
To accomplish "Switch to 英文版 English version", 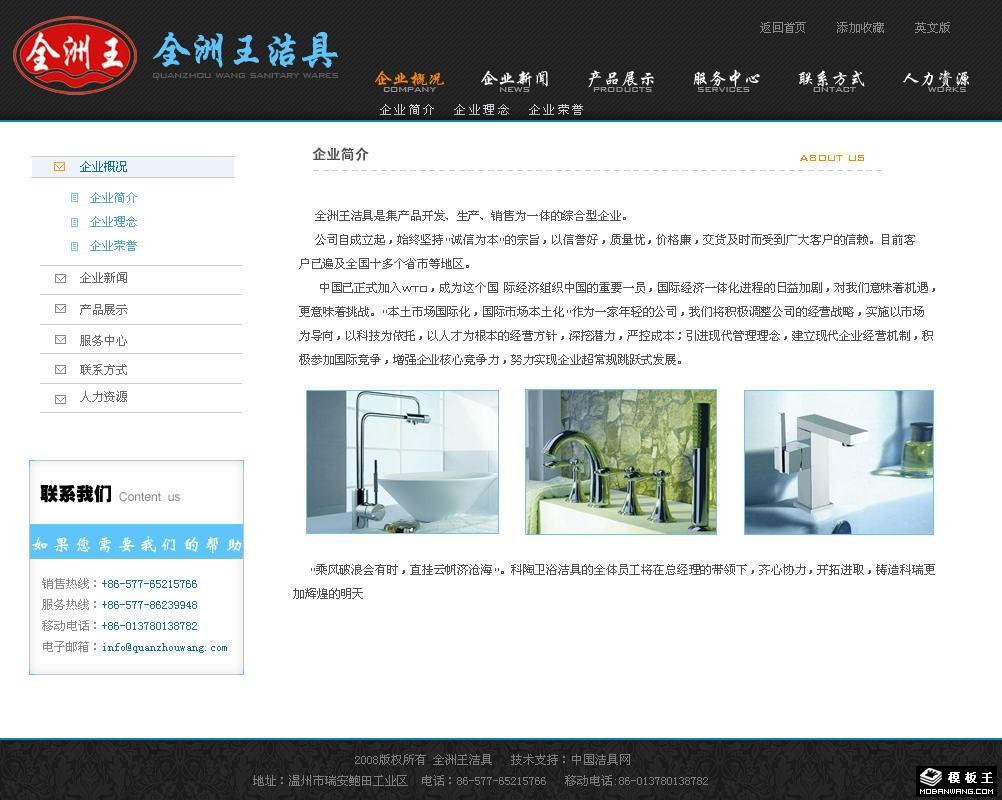I will [x=932, y=27].
